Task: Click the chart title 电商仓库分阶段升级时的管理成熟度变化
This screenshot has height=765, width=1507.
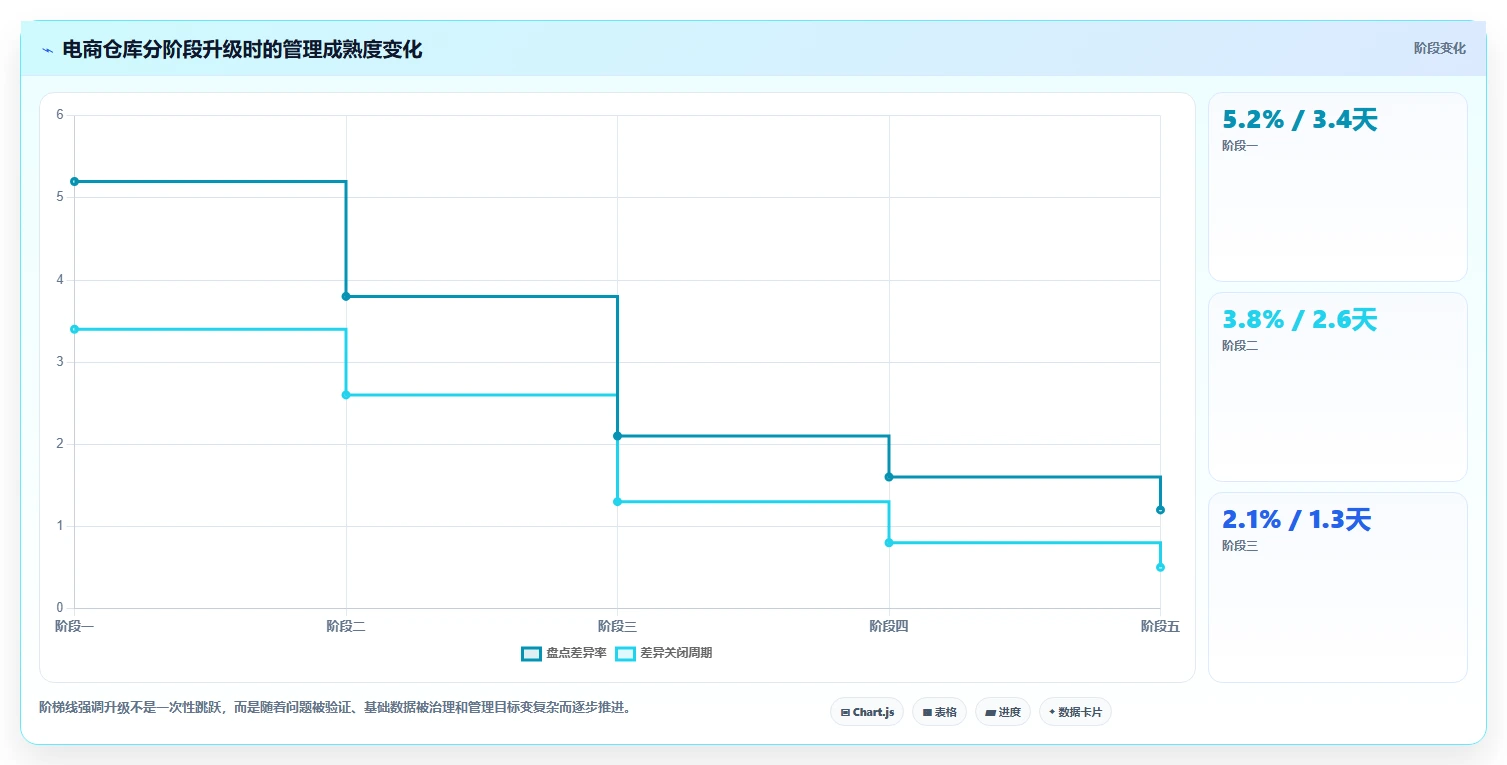Action: pyautogui.click(x=242, y=50)
